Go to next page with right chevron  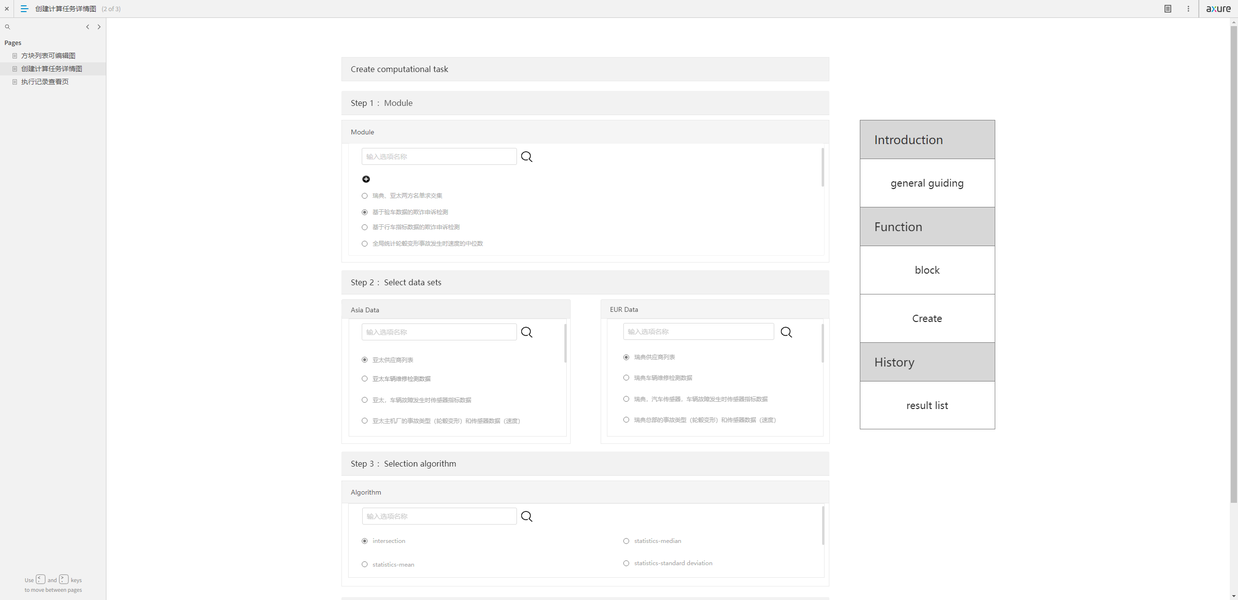(99, 27)
